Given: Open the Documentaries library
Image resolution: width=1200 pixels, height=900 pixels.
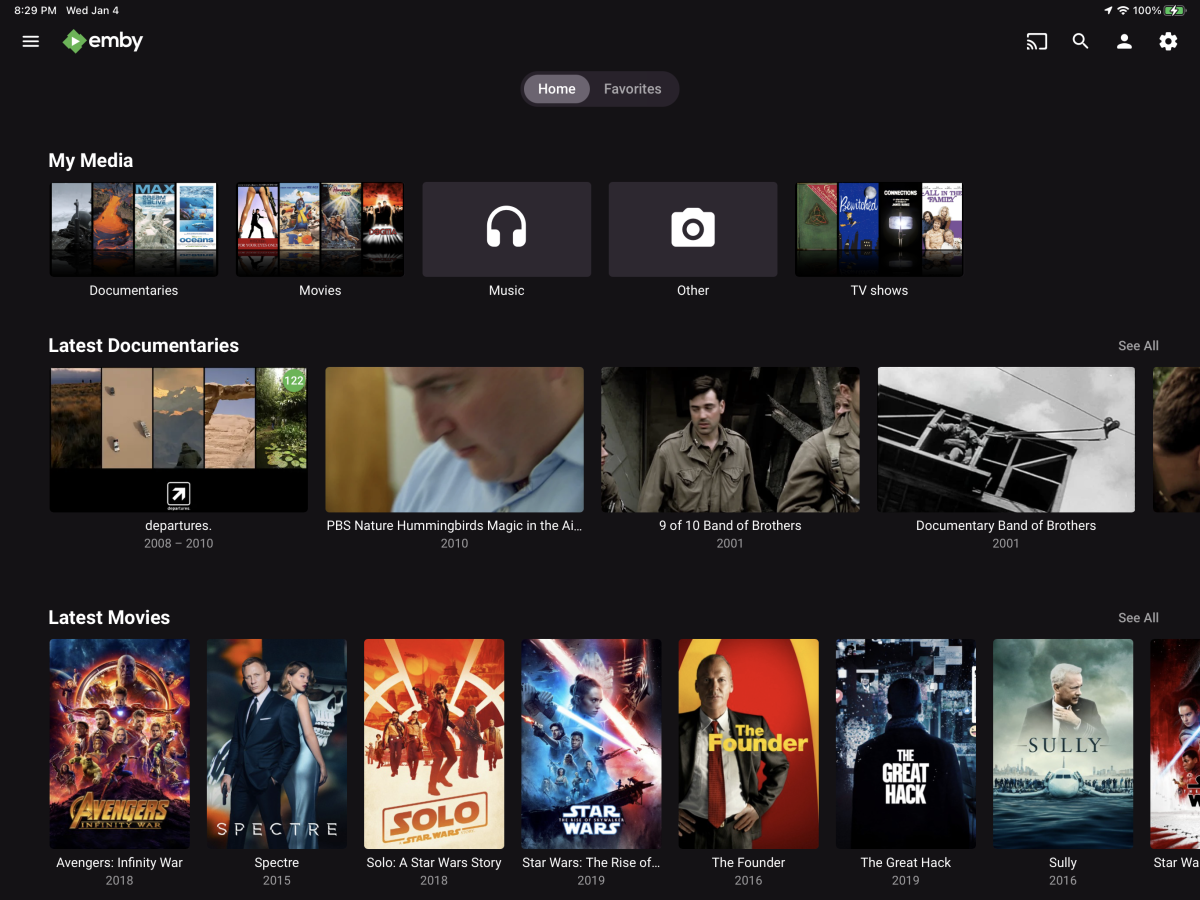Looking at the screenshot, I should pos(134,229).
